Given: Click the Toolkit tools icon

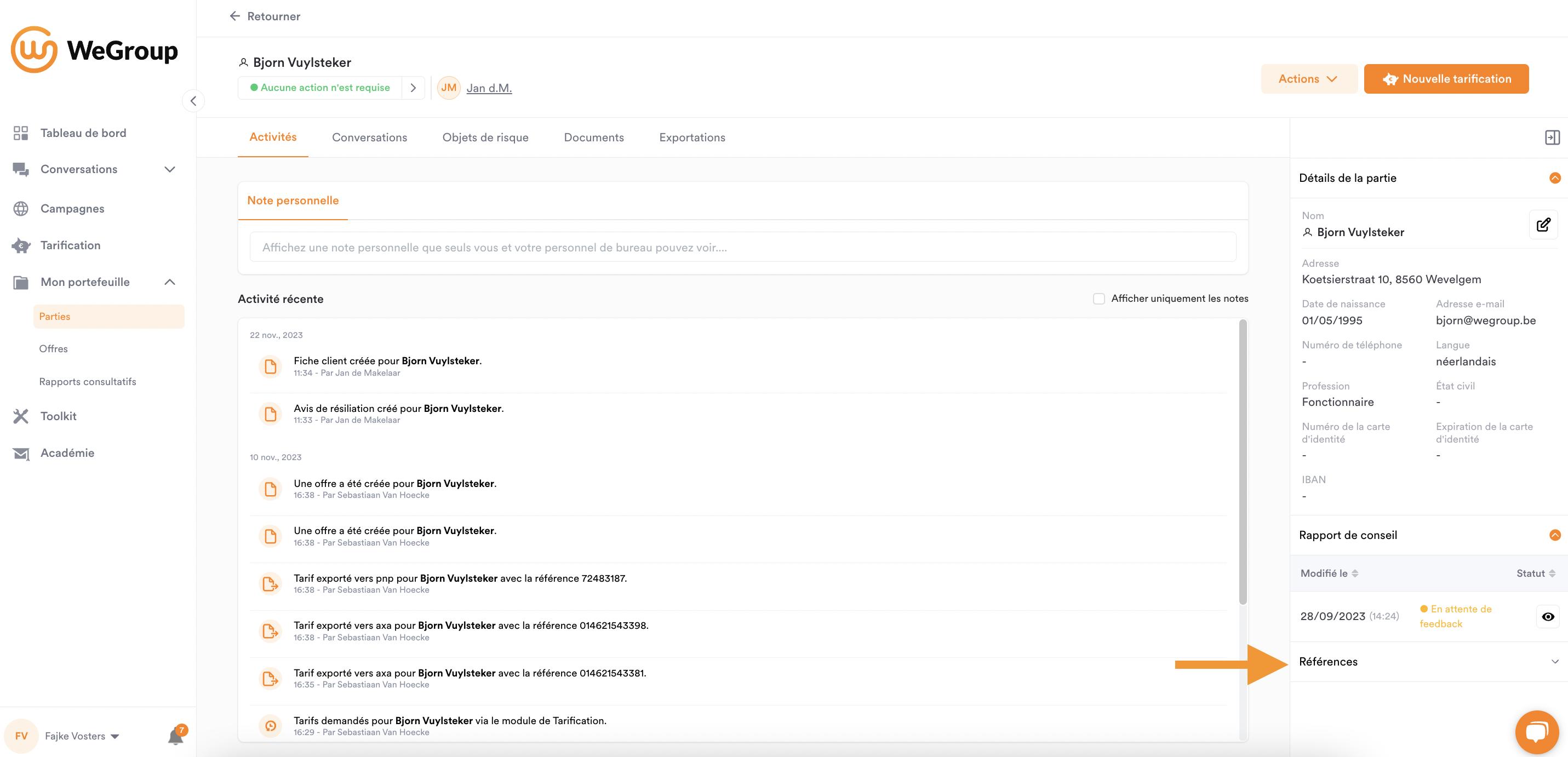Looking at the screenshot, I should coord(21,416).
